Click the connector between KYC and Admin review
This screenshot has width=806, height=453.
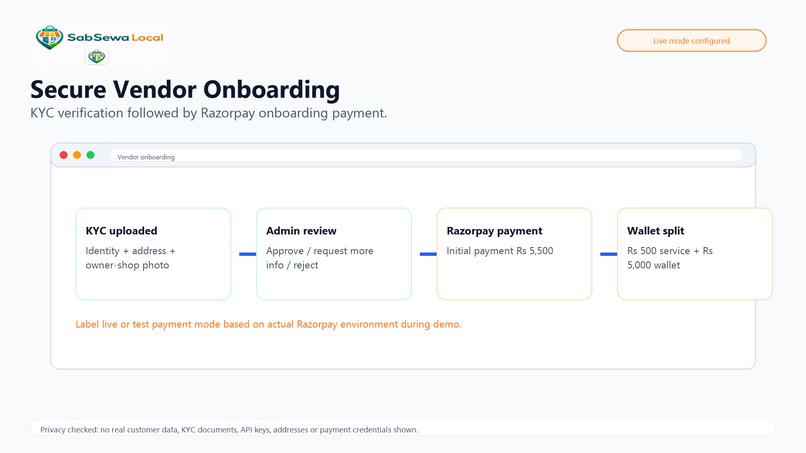[248, 253]
